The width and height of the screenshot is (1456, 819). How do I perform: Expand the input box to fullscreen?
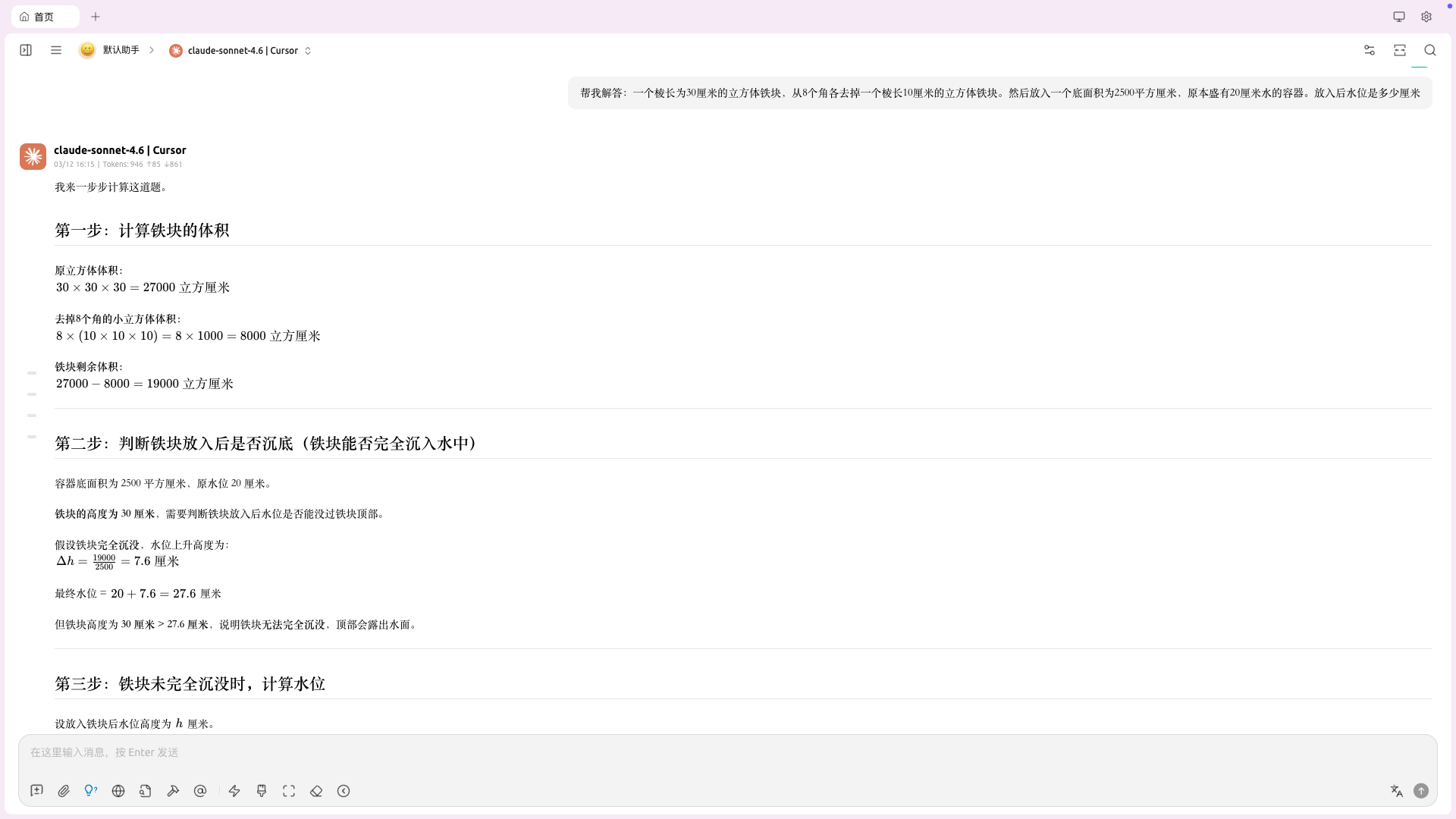coord(289,791)
